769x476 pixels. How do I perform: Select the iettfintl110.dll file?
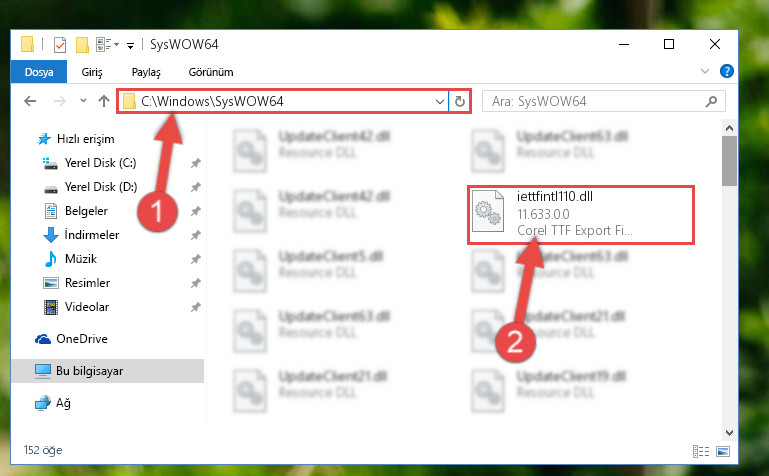[x=581, y=214]
